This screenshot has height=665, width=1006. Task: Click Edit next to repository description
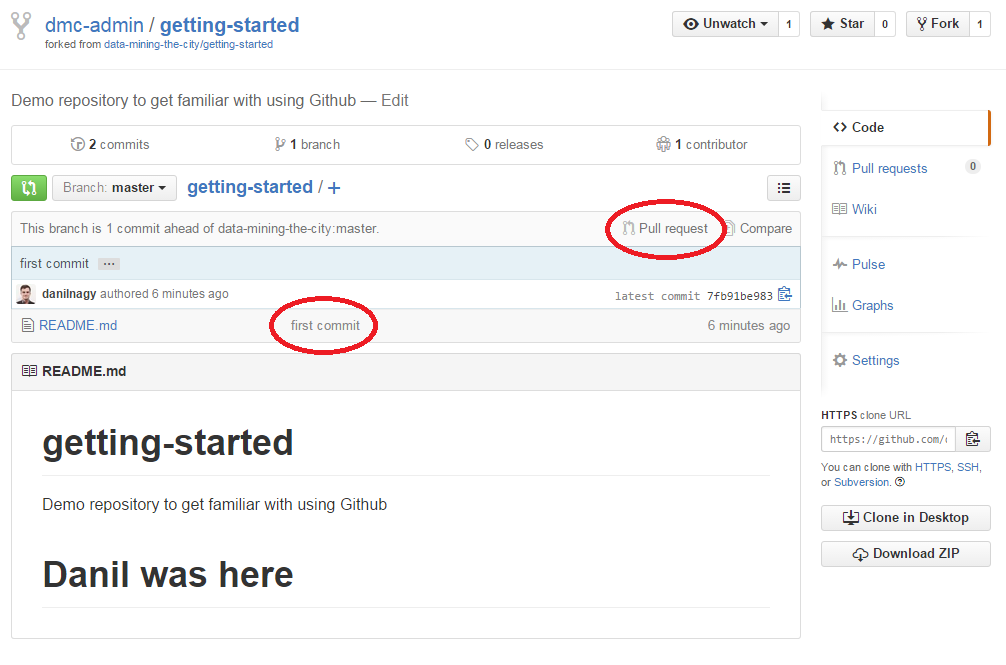395,101
